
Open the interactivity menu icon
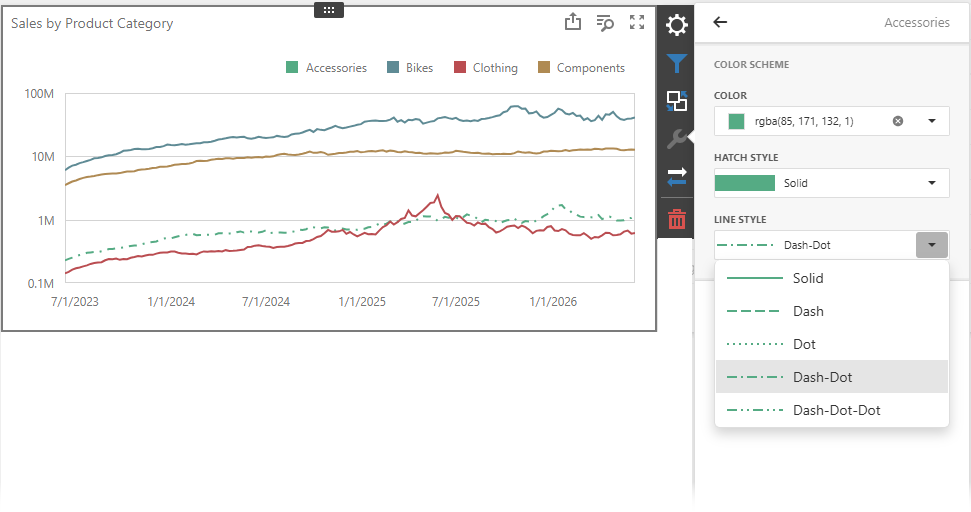pyautogui.click(x=676, y=101)
